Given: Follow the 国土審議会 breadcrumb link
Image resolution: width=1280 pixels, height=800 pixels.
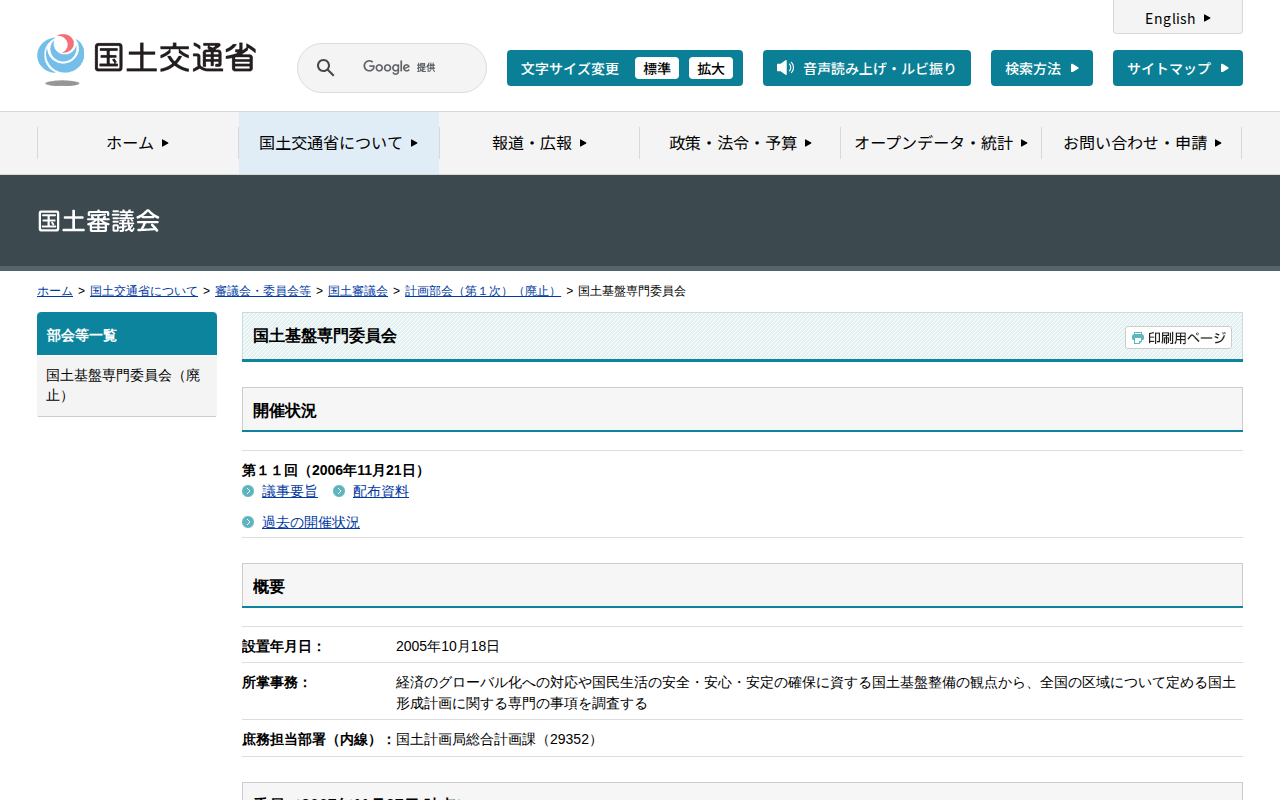Looking at the screenshot, I should point(358,291).
